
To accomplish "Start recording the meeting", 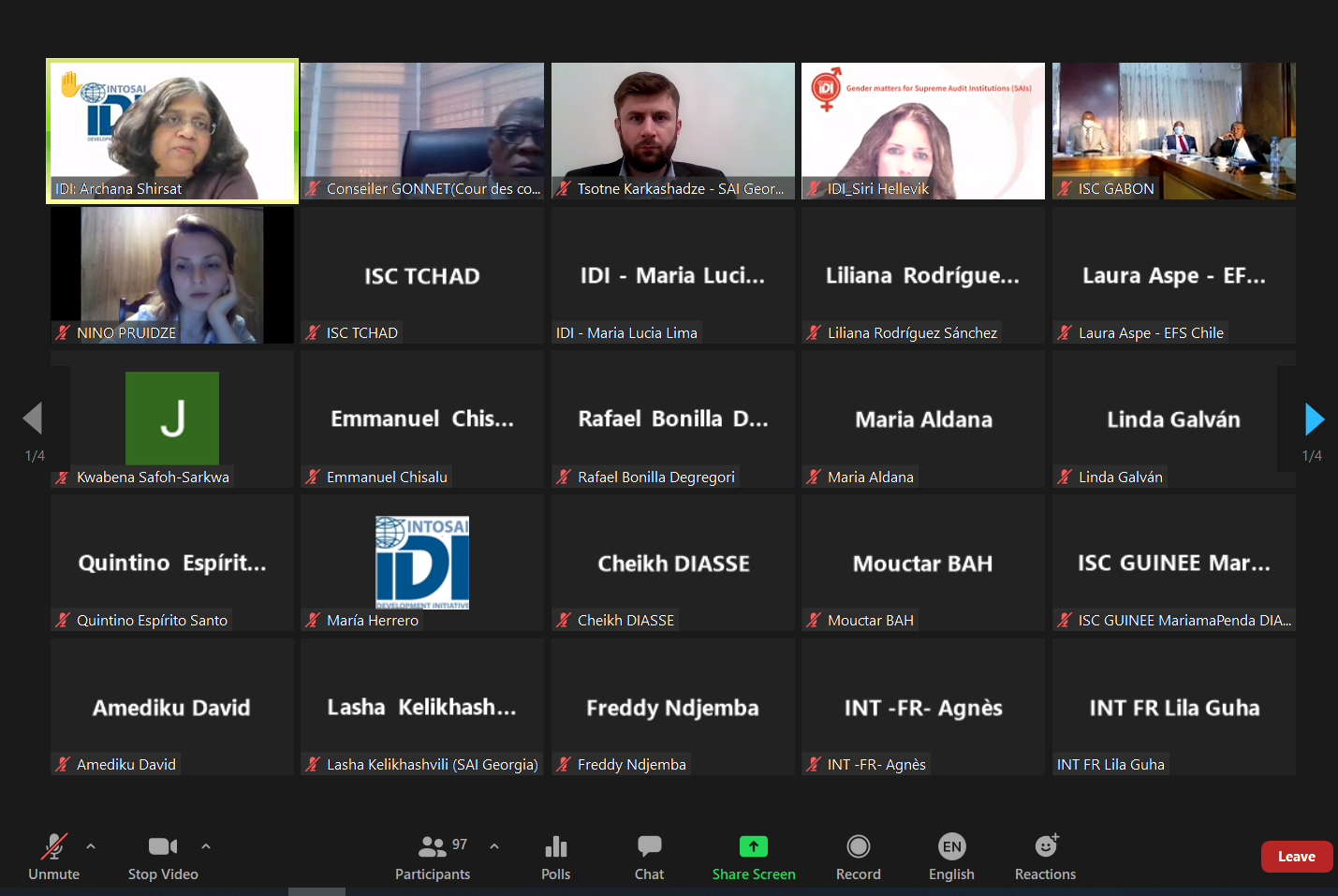I will [859, 857].
